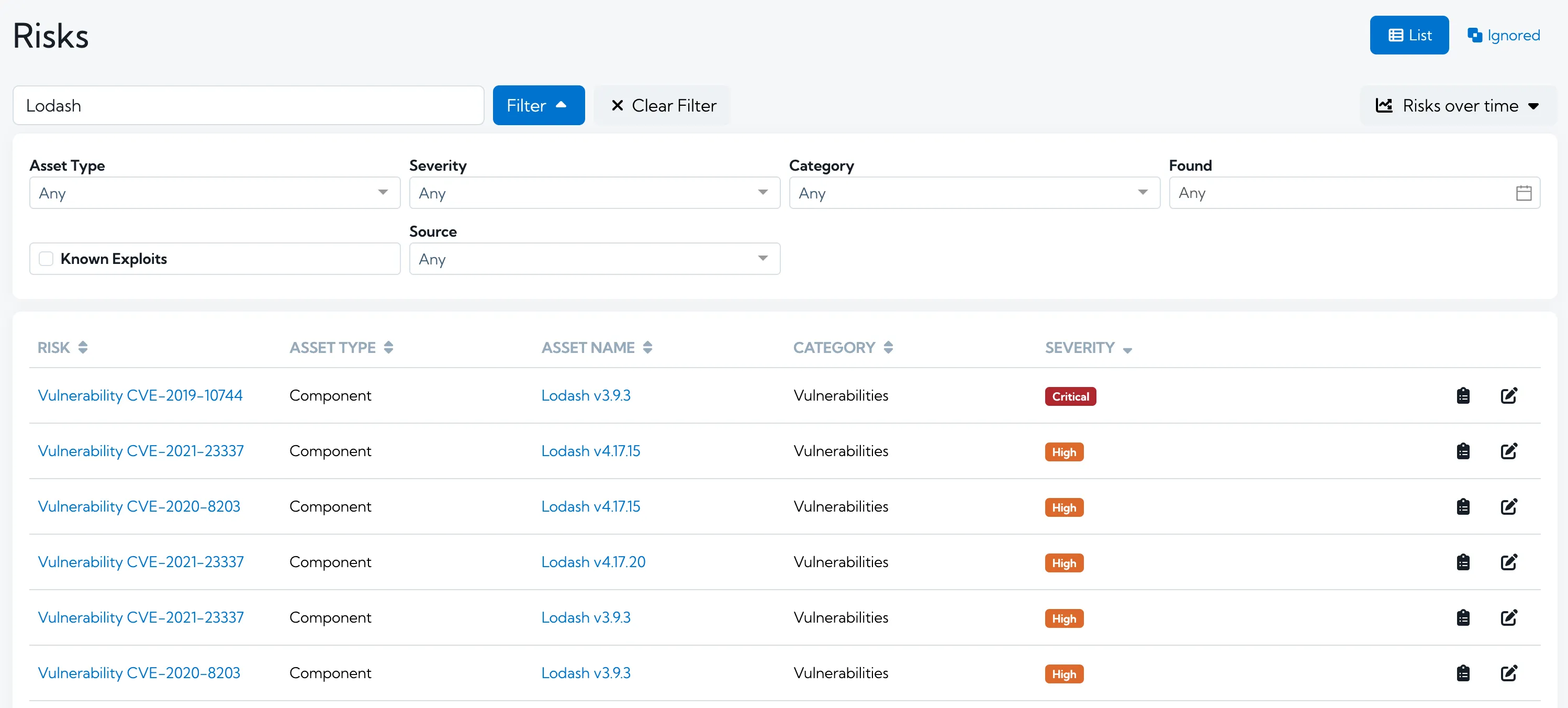Open the Severity filter dropdown
The image size is (1568, 708).
(594, 193)
